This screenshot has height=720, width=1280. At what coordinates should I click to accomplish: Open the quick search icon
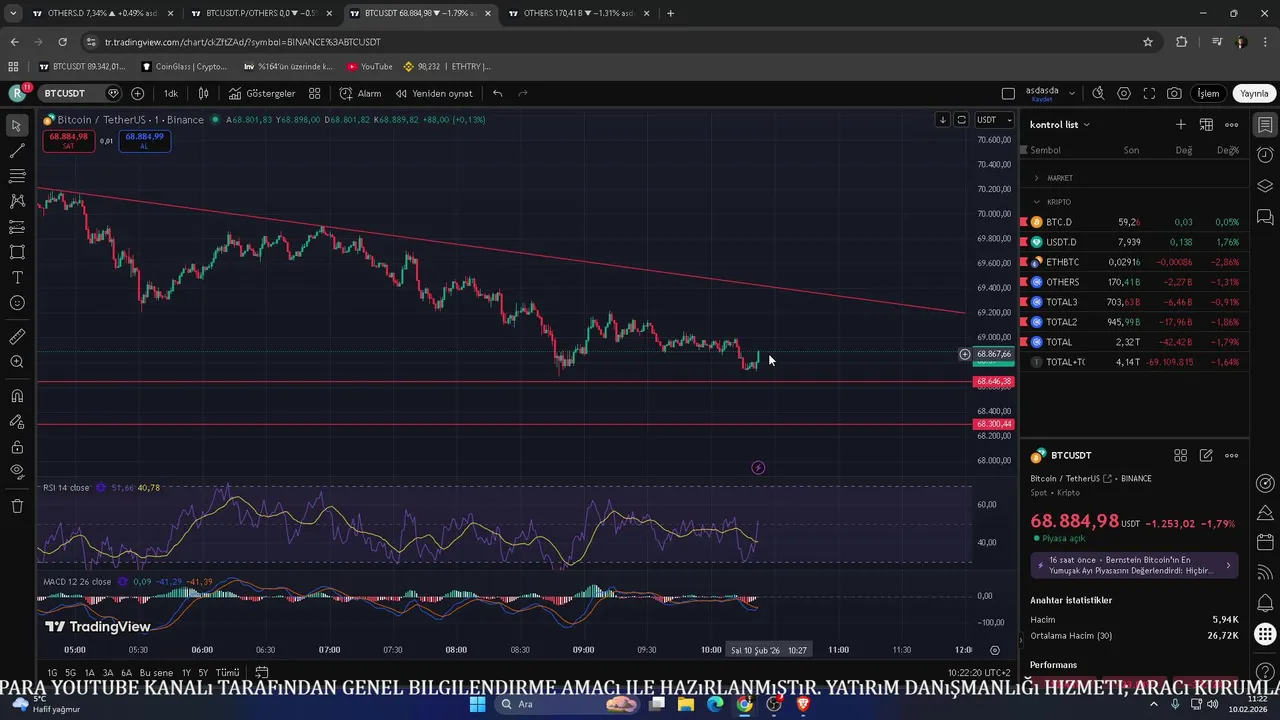click(1098, 93)
